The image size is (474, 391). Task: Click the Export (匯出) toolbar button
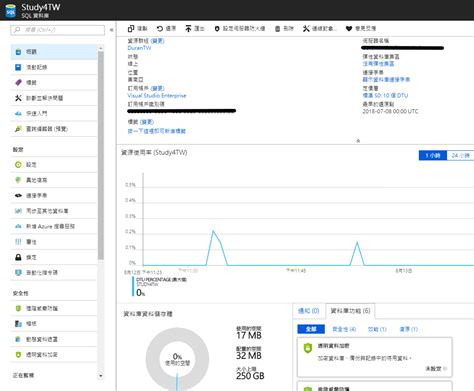(x=195, y=29)
